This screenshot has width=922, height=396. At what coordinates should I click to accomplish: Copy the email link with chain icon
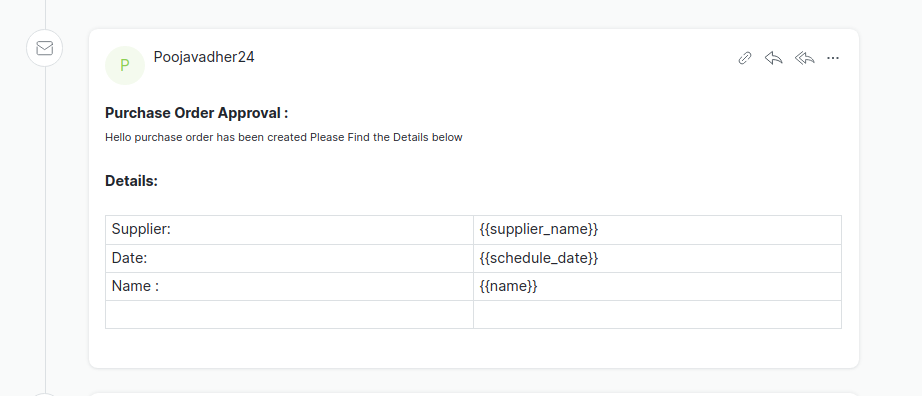coord(744,58)
